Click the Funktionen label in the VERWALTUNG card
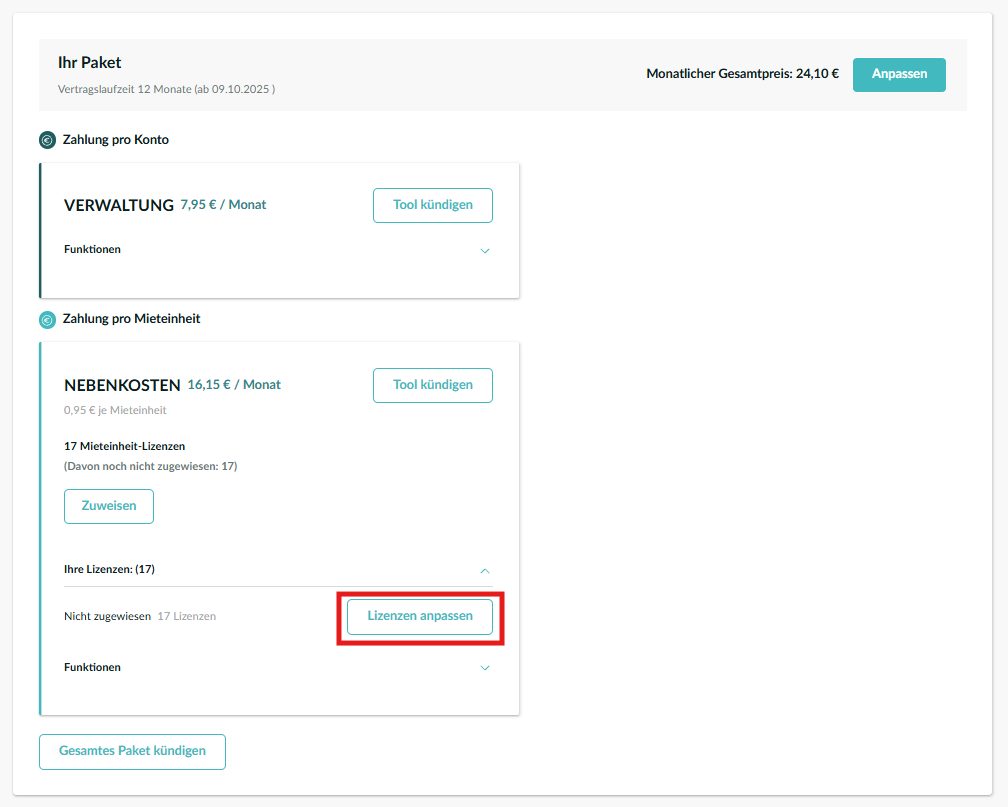The height and width of the screenshot is (807, 1008). (x=92, y=249)
